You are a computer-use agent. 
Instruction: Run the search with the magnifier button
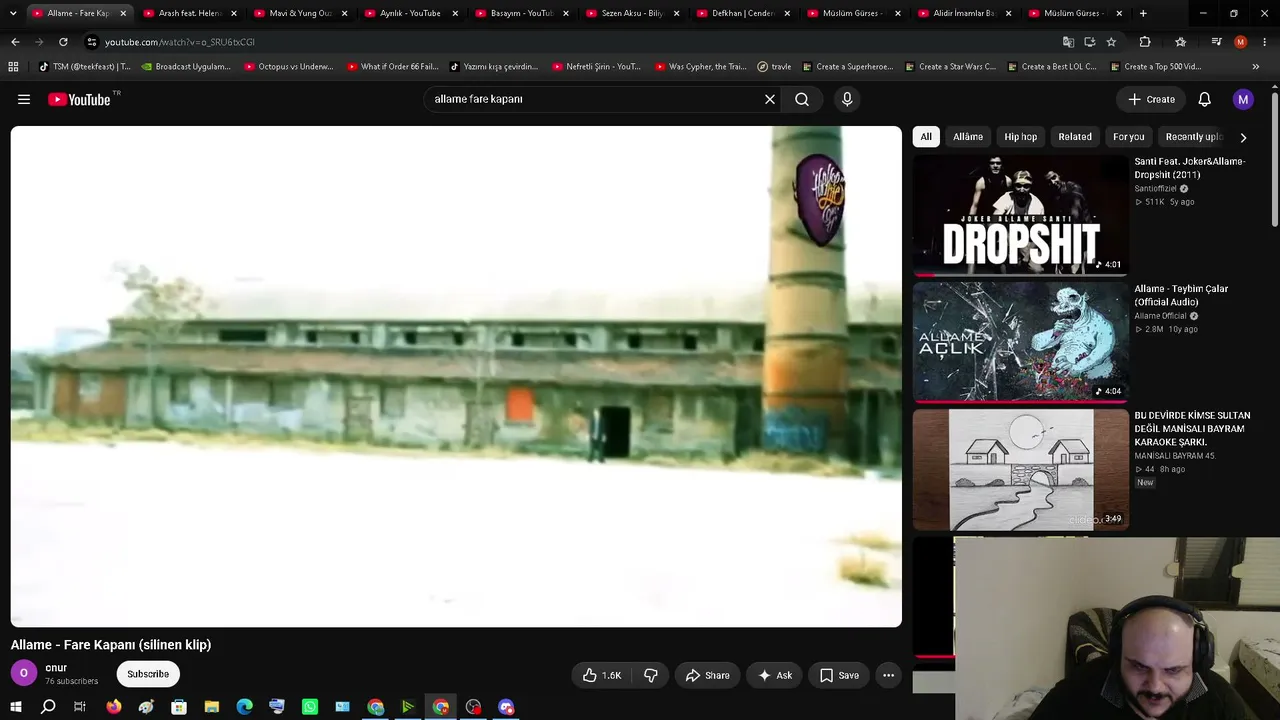click(802, 99)
